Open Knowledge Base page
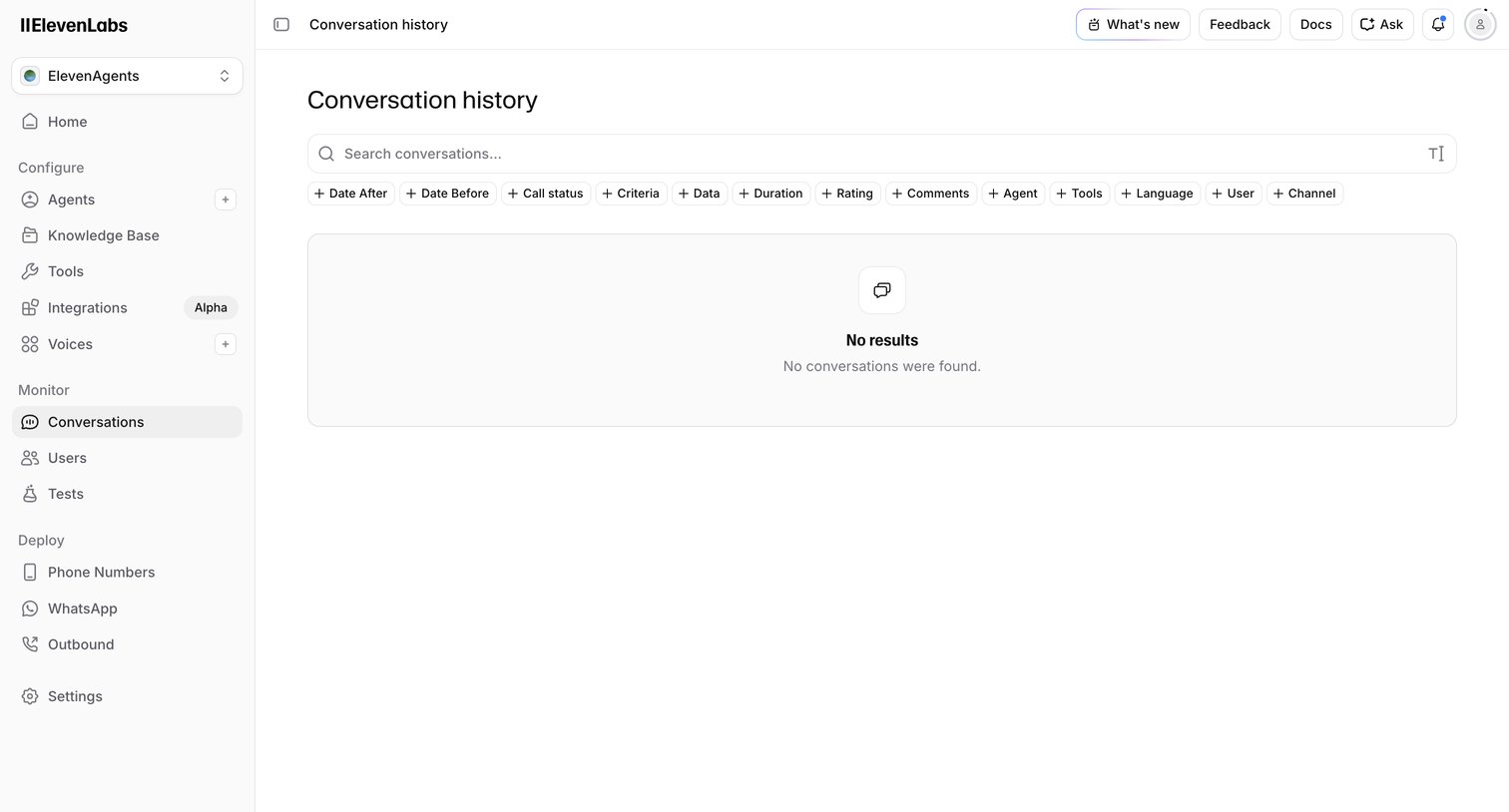1509x812 pixels. coord(104,235)
